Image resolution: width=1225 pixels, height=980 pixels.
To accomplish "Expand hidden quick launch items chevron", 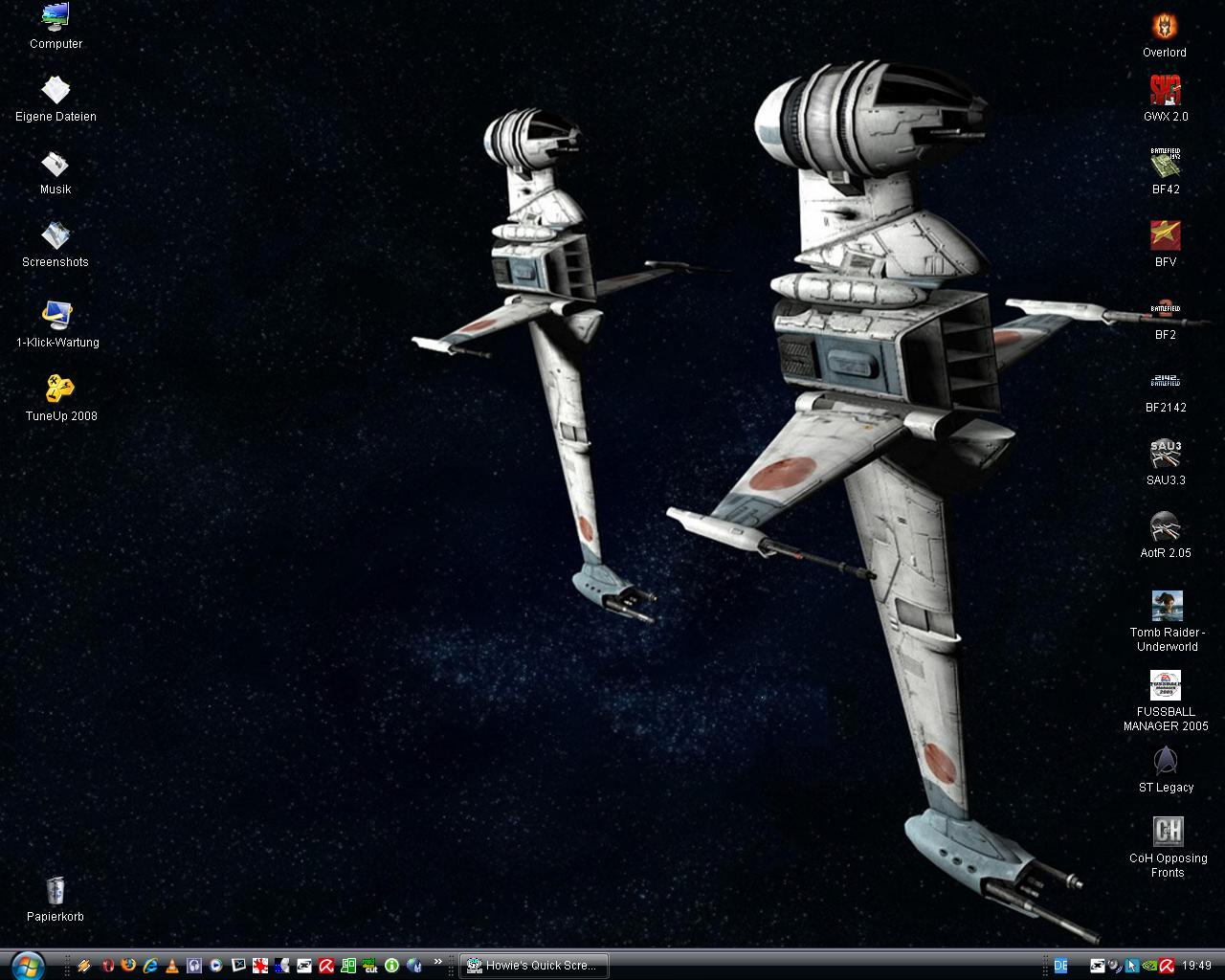I will coord(438,961).
